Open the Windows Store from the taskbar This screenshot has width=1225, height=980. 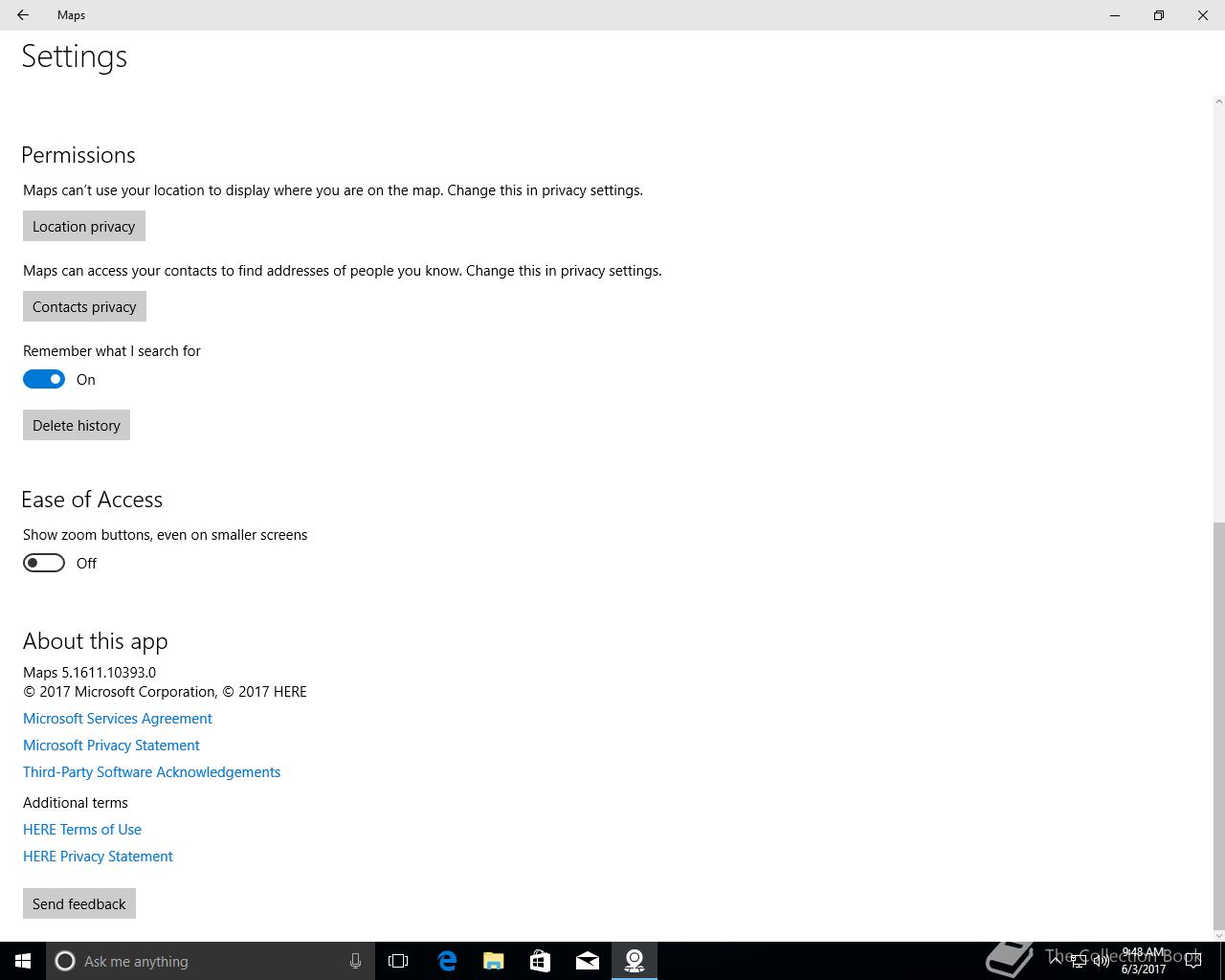click(x=541, y=961)
